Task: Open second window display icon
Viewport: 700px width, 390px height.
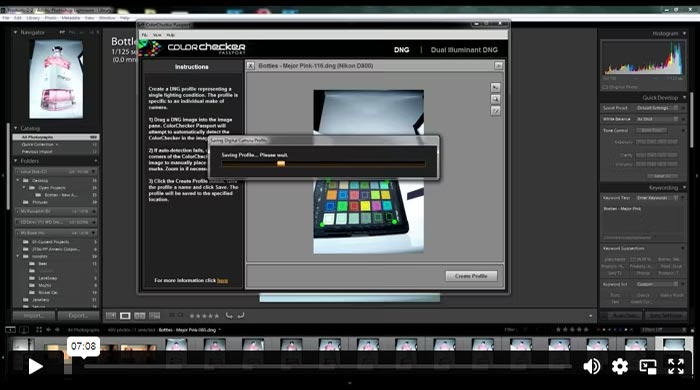Action: coord(24,330)
